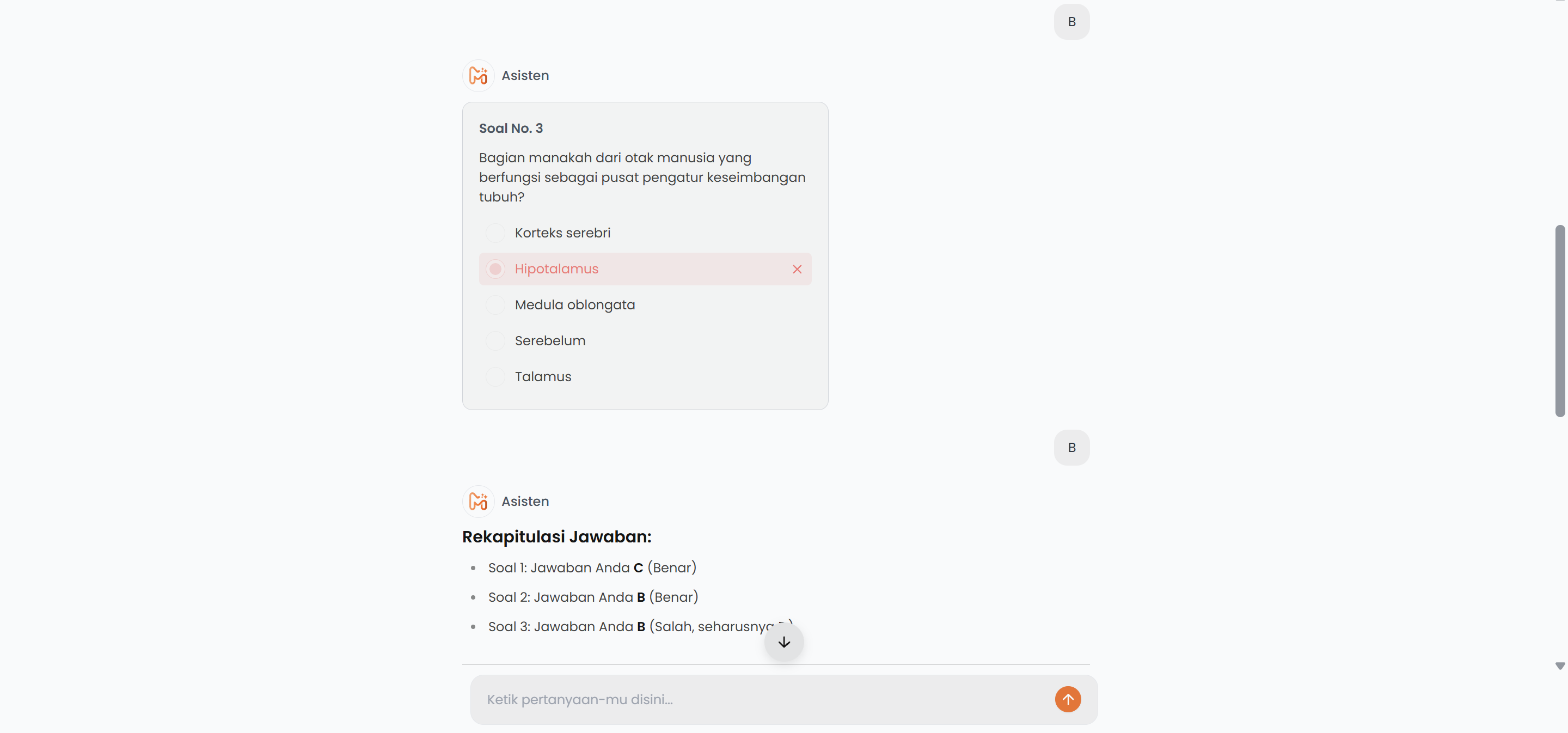This screenshot has height=733, width=1568.
Task: Click the "Soal No. 3" heading
Action: [x=511, y=129]
